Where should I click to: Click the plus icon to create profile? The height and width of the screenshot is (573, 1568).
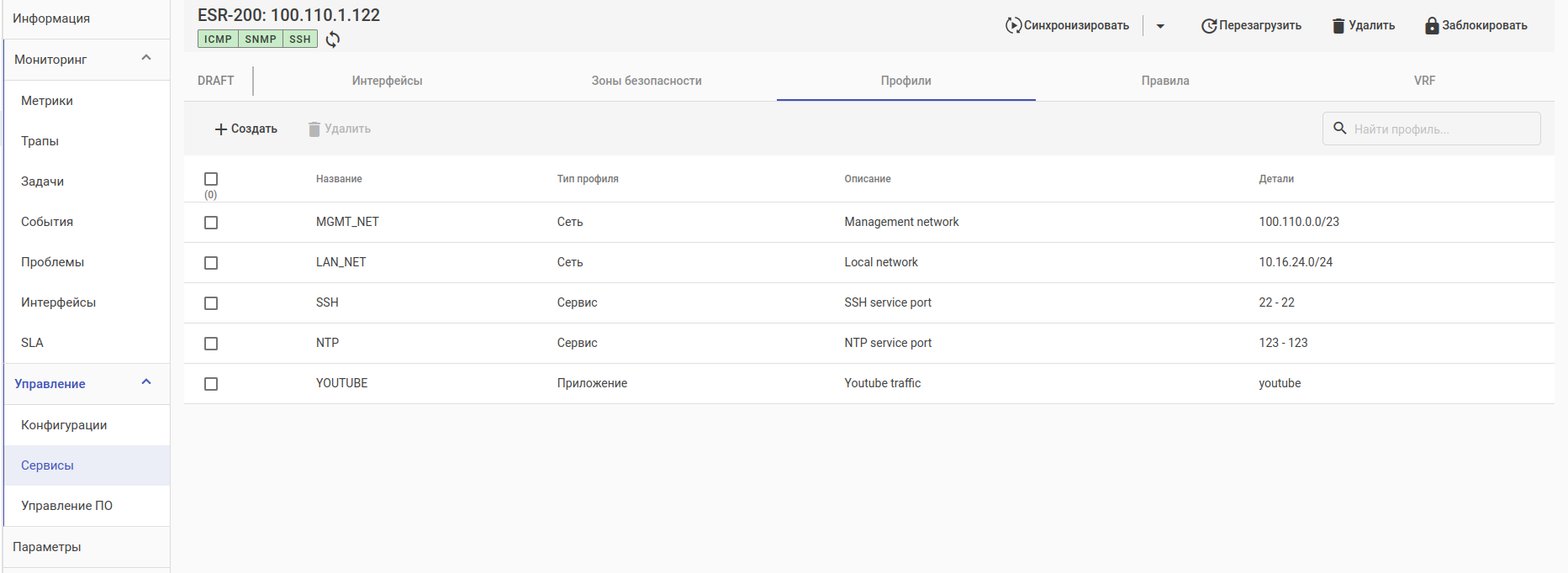coord(221,129)
